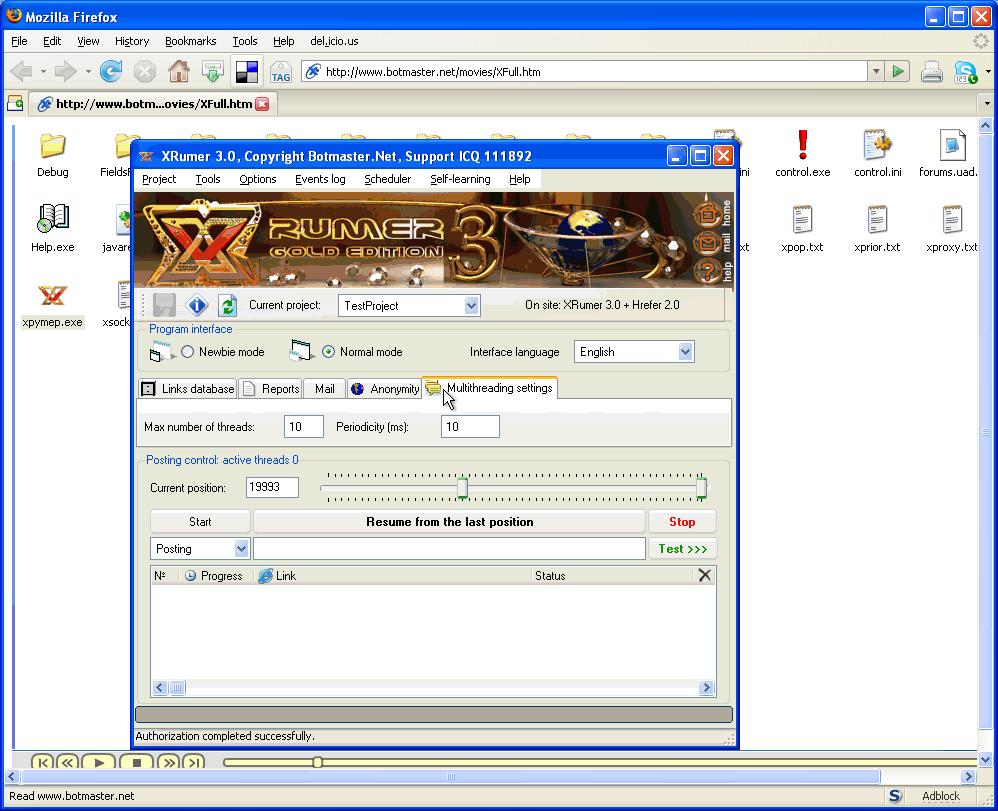Click the home icon on XRumer banner

coord(707,214)
